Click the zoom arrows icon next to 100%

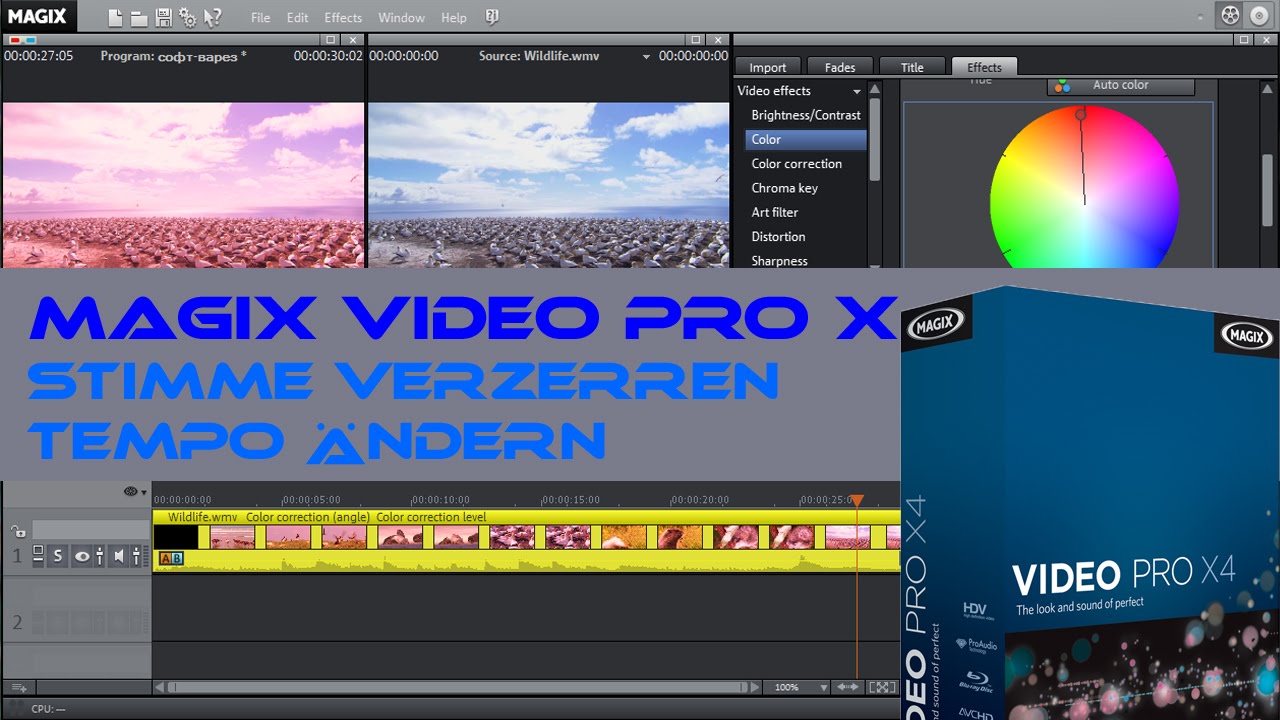tap(848, 687)
